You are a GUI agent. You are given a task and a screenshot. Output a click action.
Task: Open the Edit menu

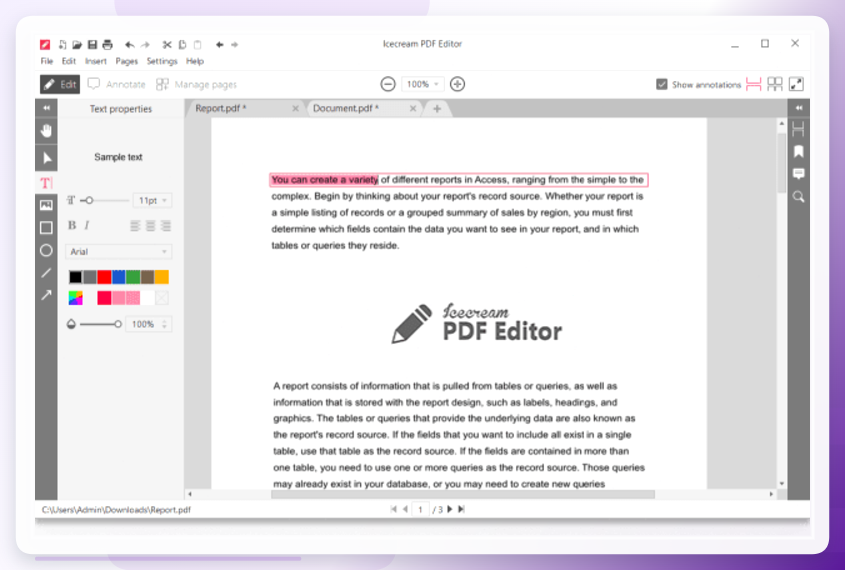pyautogui.click(x=68, y=61)
